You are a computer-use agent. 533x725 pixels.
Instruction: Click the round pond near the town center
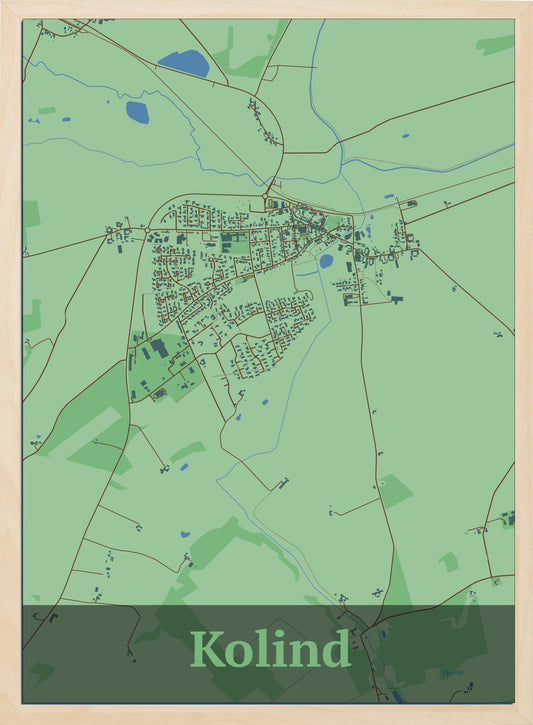pos(326,261)
